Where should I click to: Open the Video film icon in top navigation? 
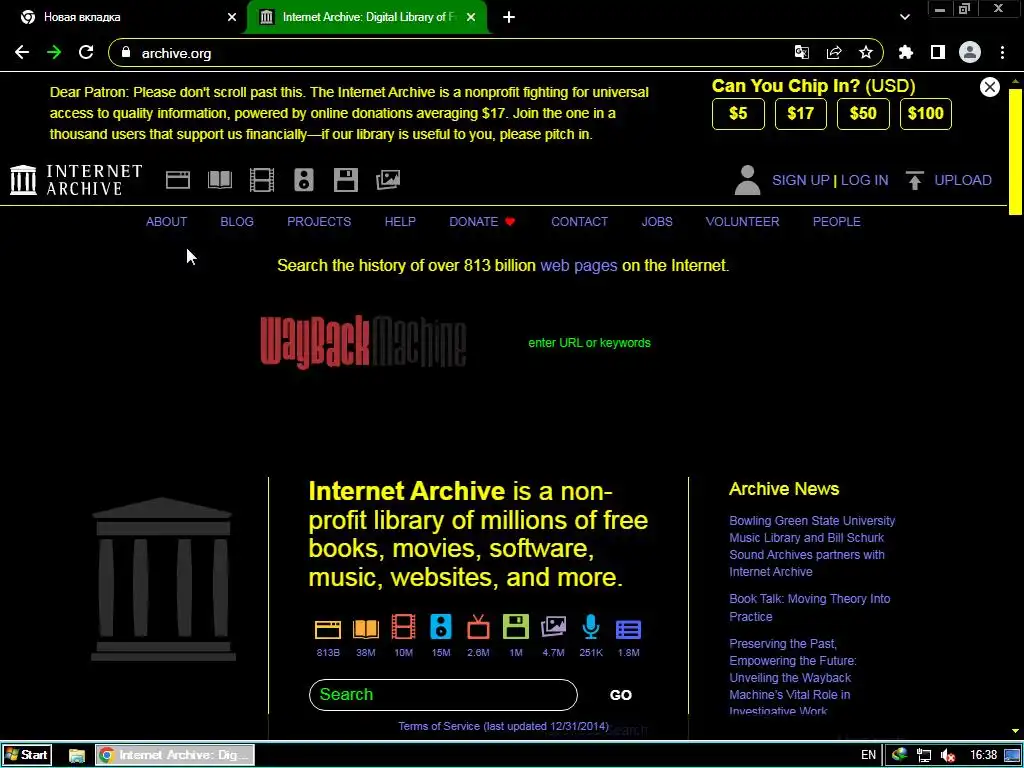pyautogui.click(x=262, y=180)
